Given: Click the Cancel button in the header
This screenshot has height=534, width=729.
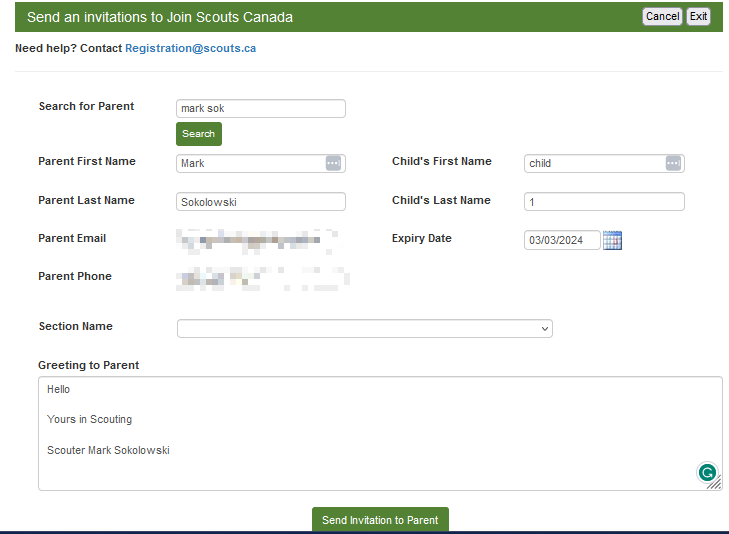Looking at the screenshot, I should pyautogui.click(x=662, y=17).
